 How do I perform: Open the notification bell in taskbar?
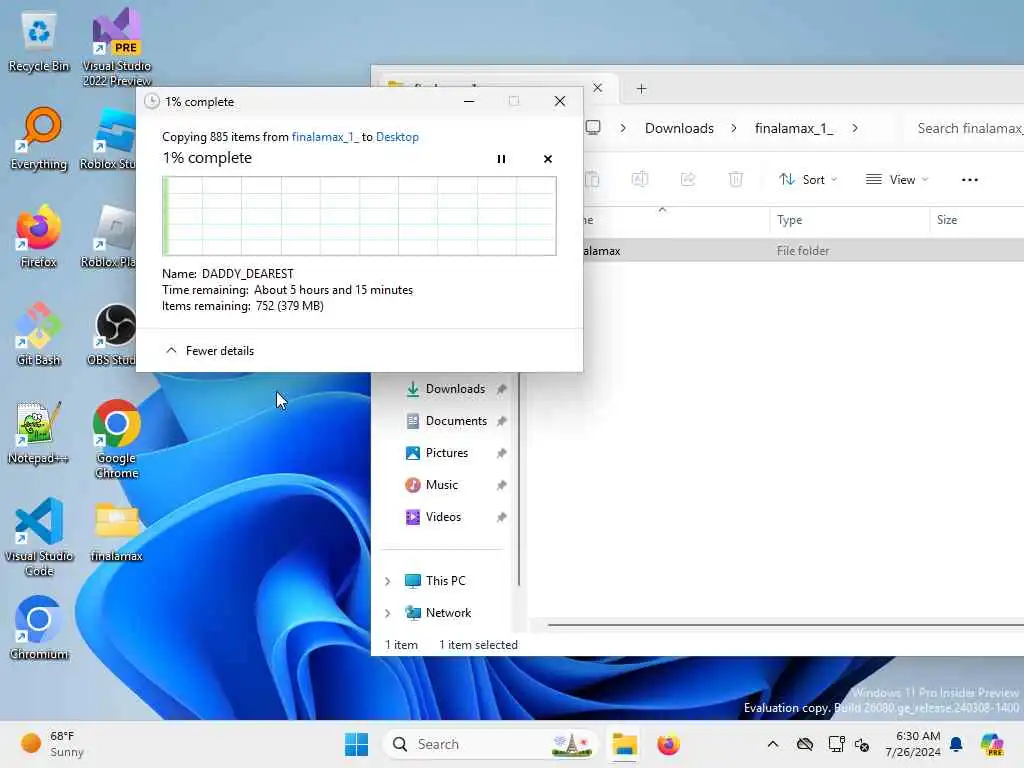[956, 744]
